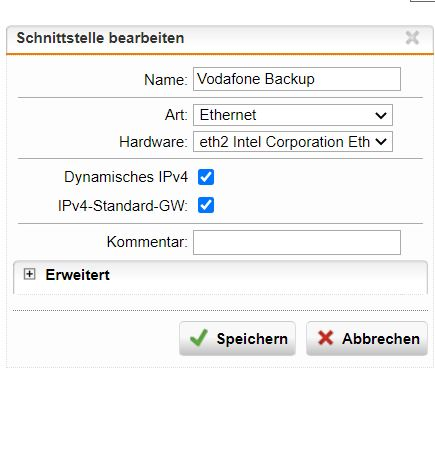Focus the Name field containing Vodafone Backup

pos(297,79)
